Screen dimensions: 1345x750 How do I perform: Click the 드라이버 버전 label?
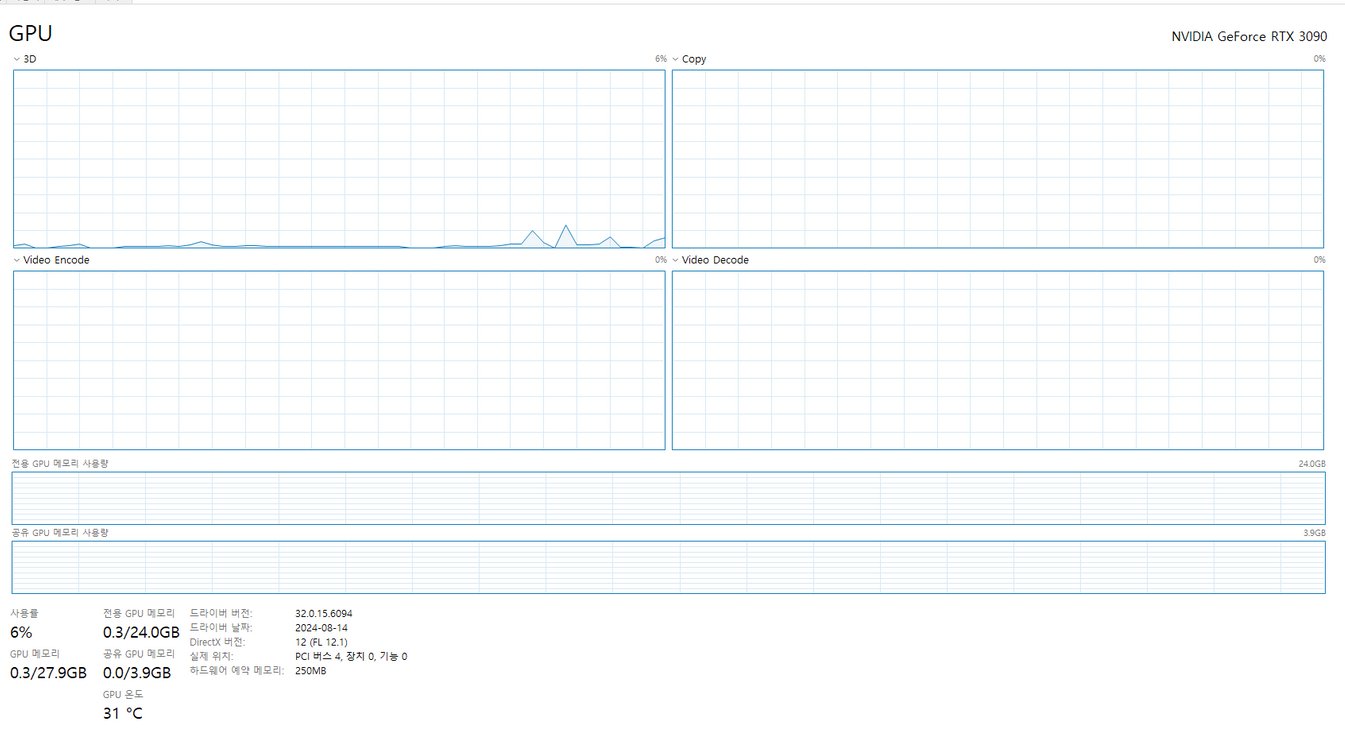(221, 613)
